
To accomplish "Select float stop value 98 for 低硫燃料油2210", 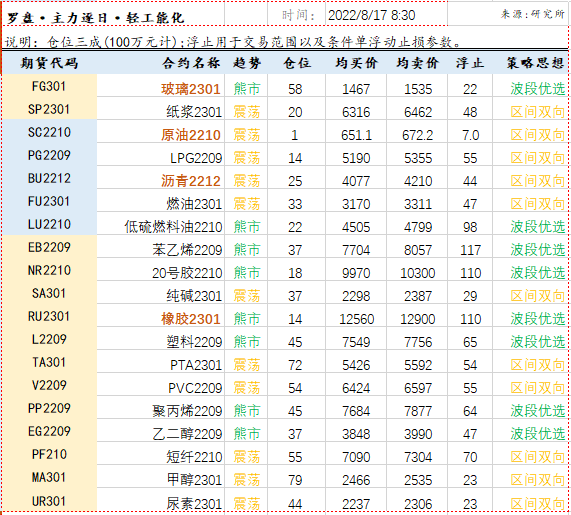I will point(470,227).
